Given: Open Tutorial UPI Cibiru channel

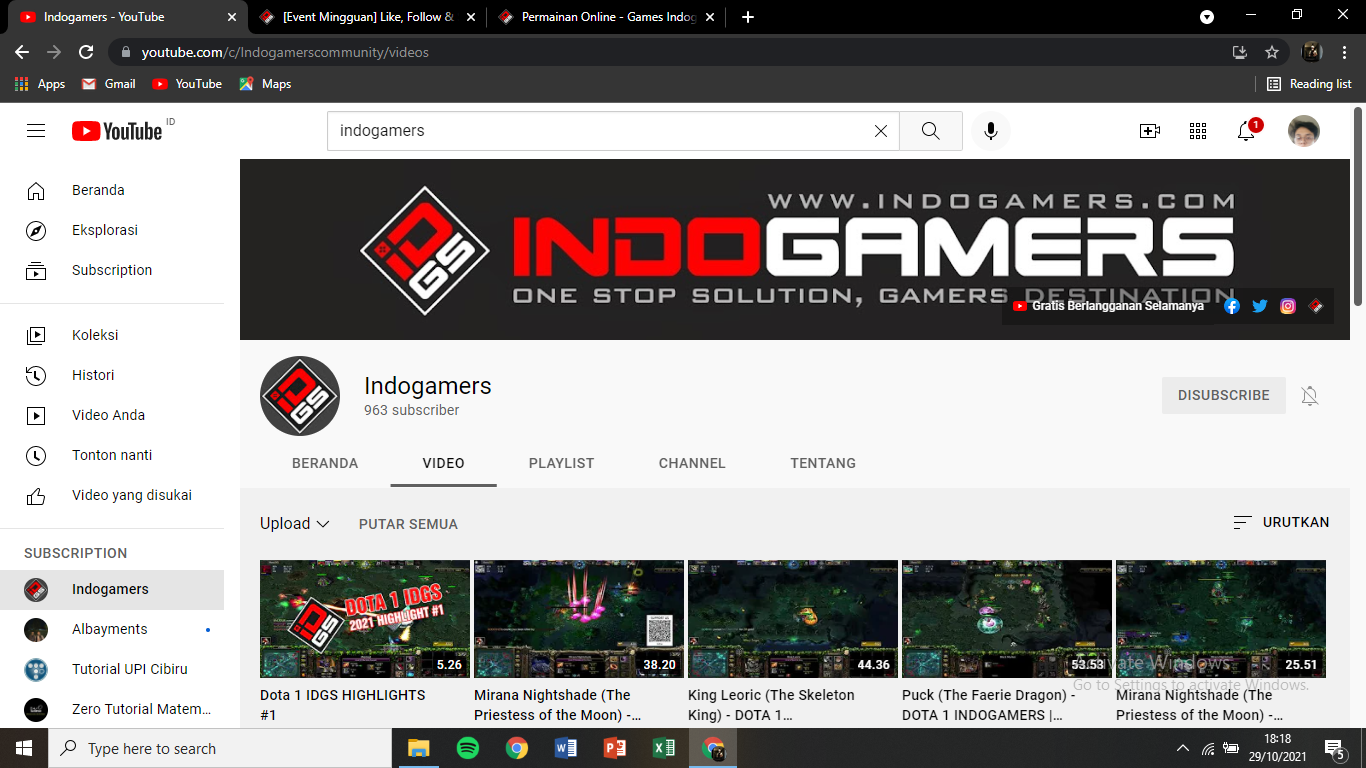Looking at the screenshot, I should 112,669.
